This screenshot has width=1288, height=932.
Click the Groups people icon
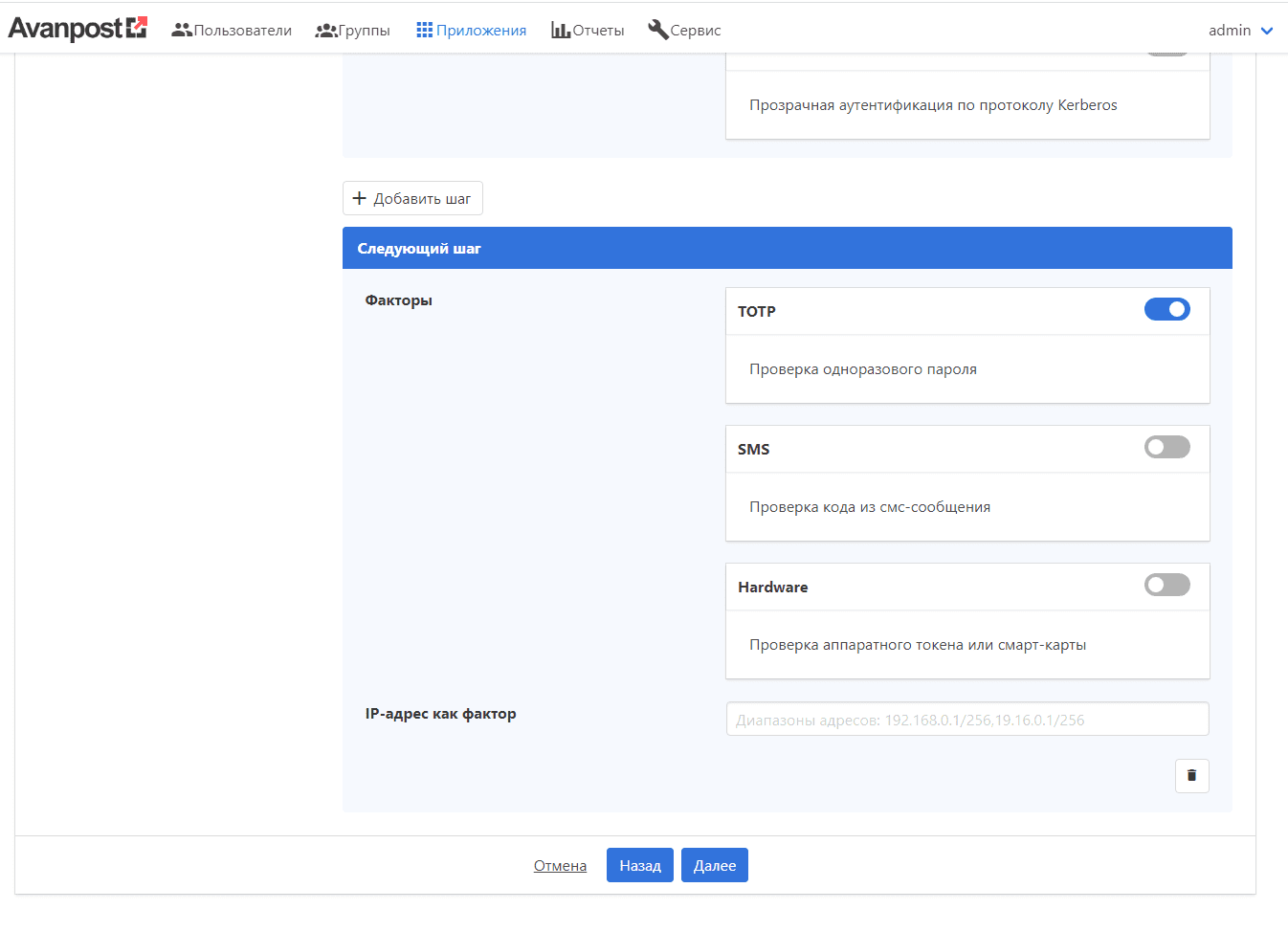pos(326,30)
